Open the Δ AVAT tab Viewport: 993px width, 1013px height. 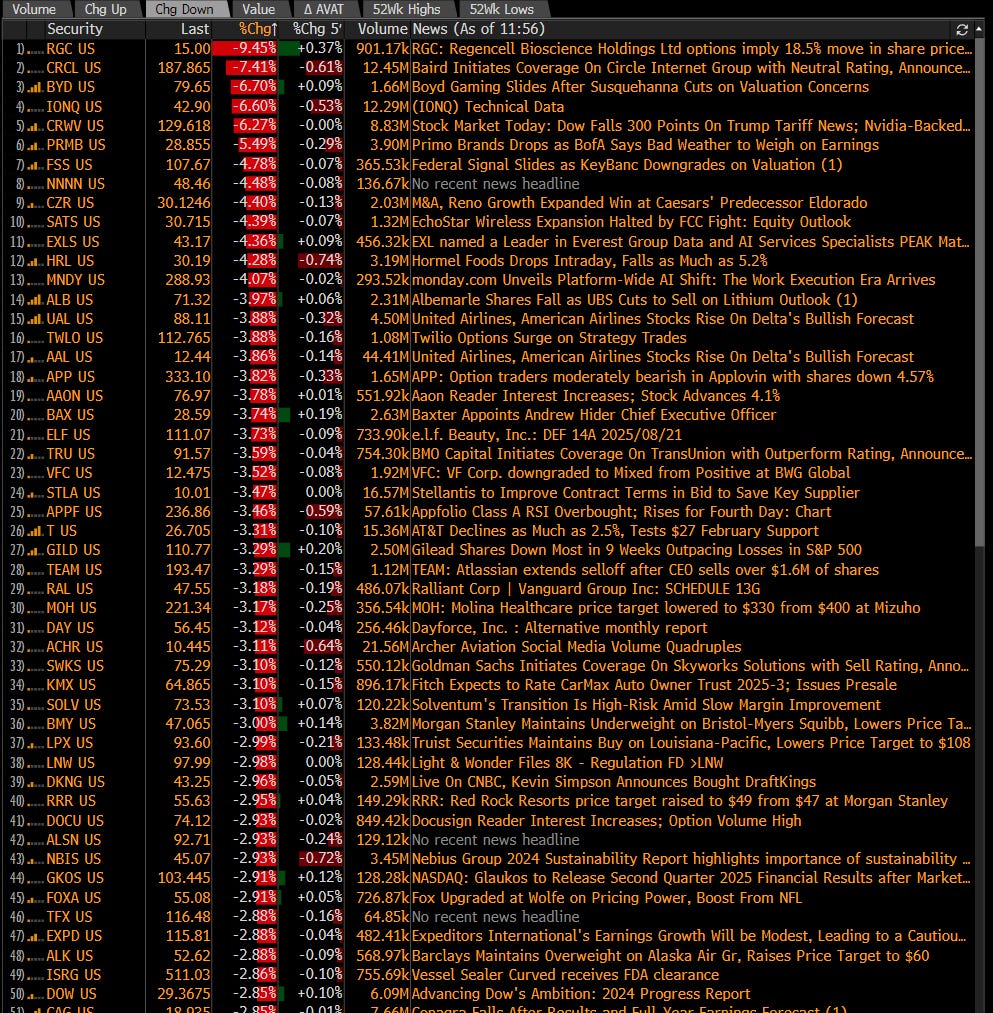pyautogui.click(x=324, y=9)
